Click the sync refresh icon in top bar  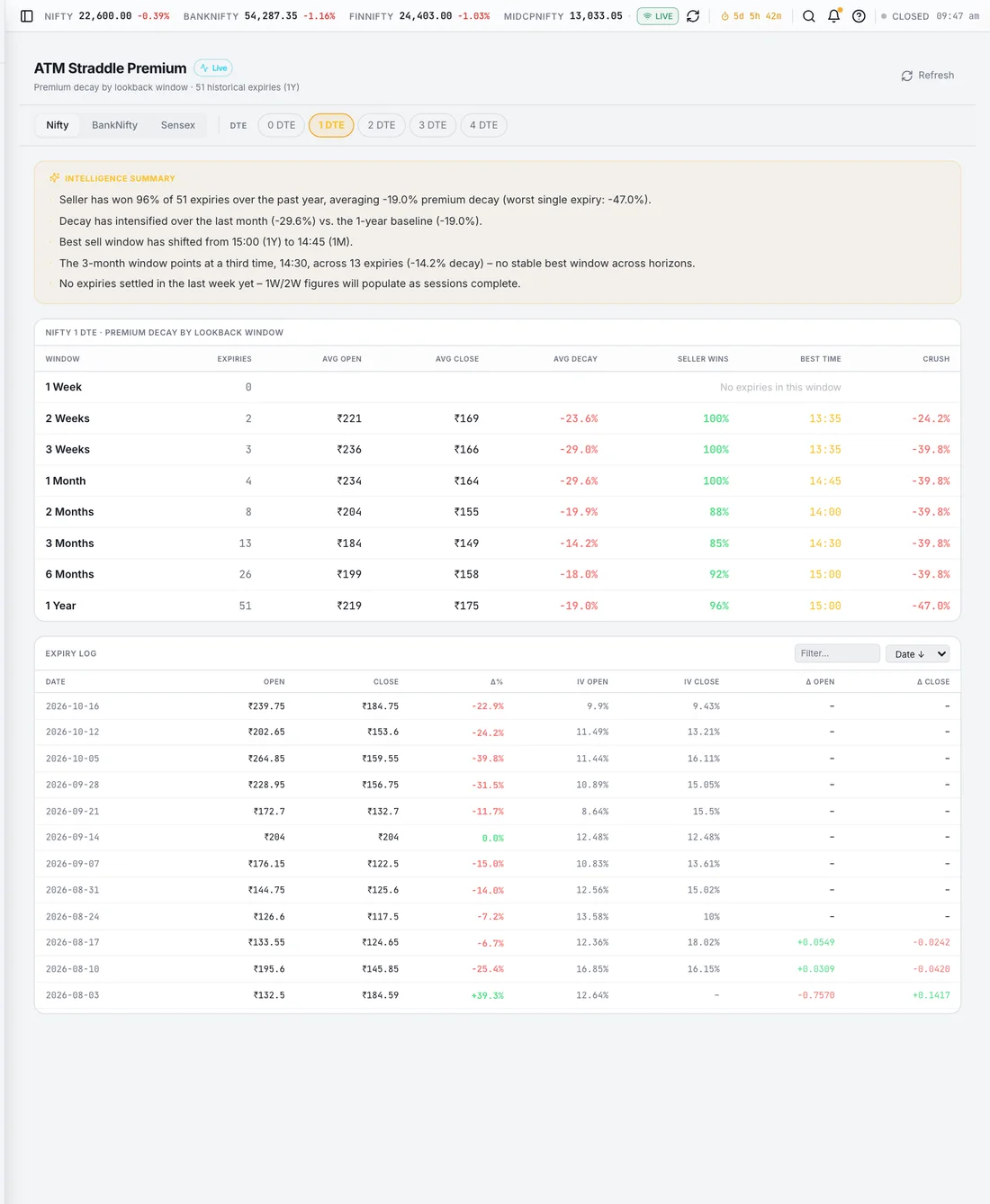point(693,16)
